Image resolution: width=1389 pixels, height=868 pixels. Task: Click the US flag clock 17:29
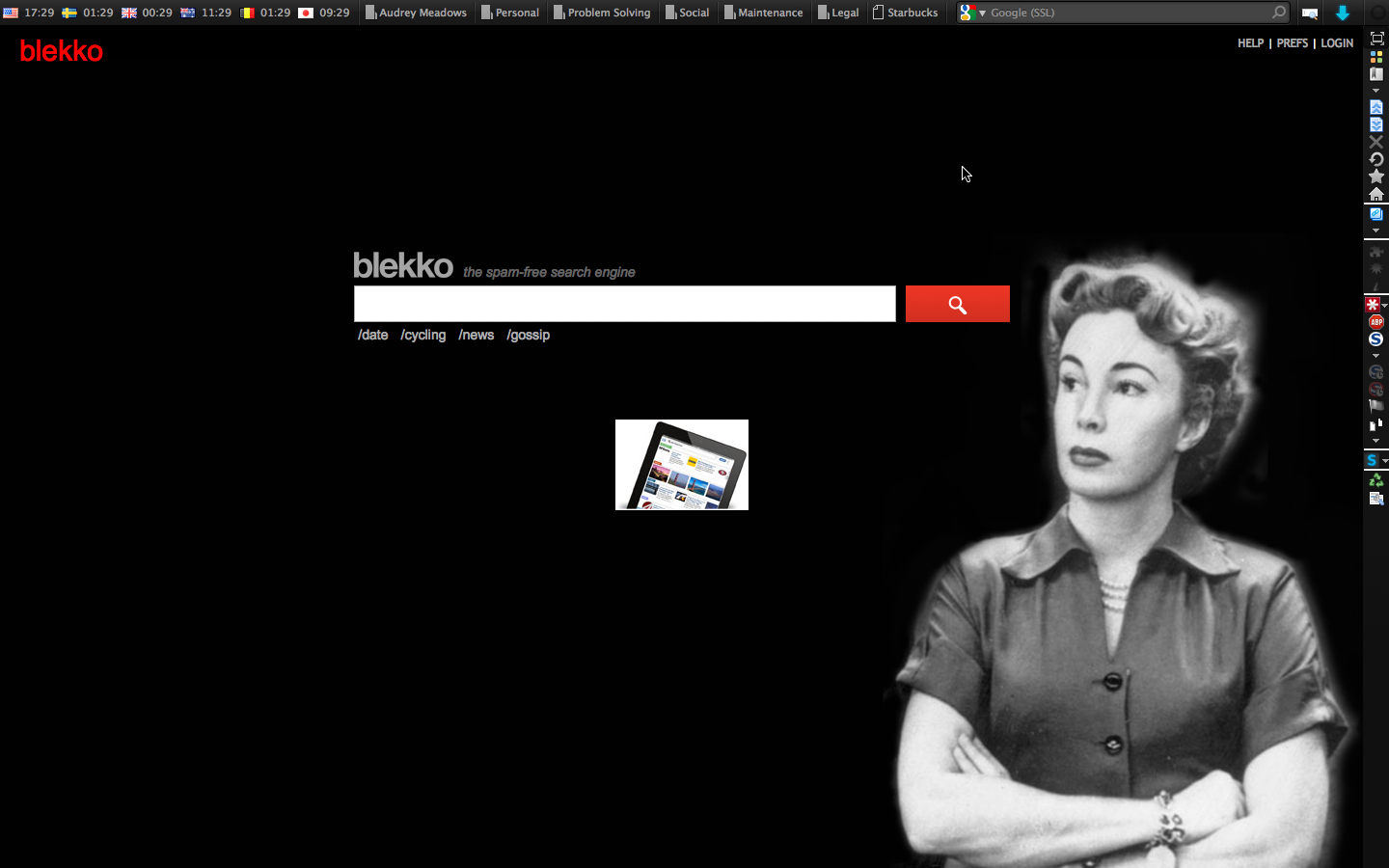29,13
